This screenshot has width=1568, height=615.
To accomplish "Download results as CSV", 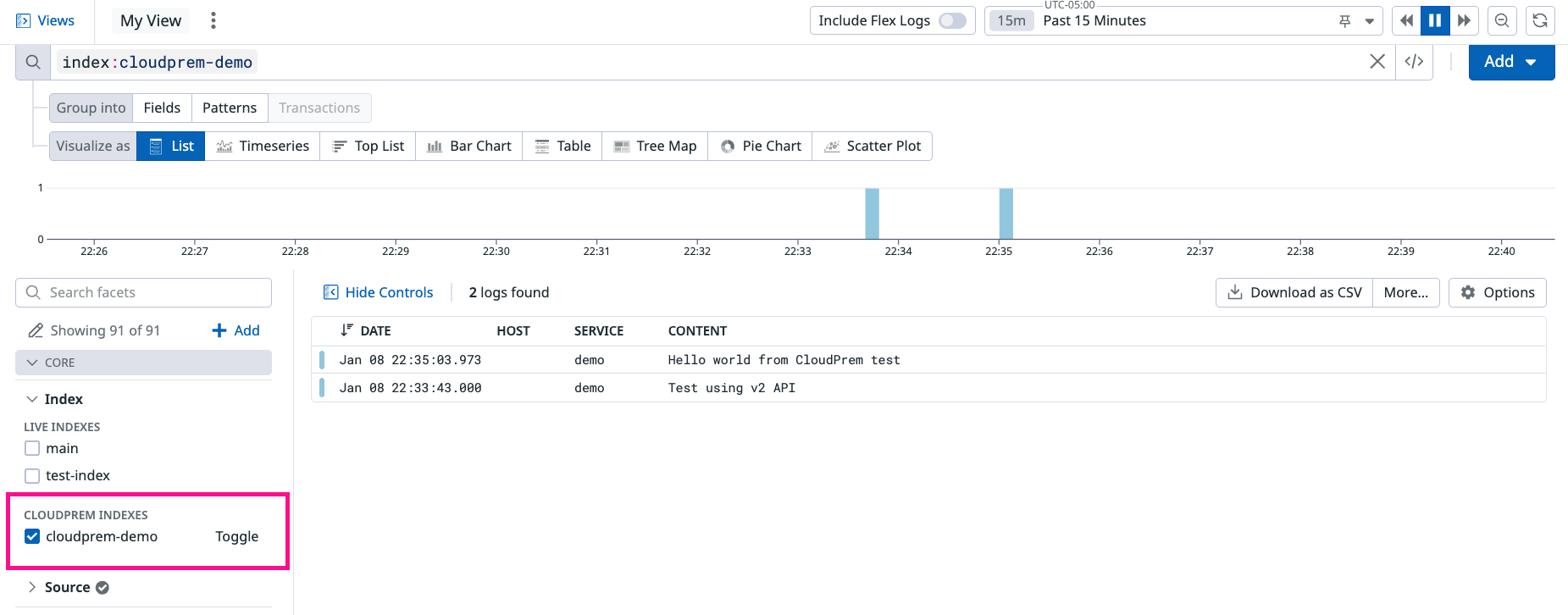I will [1294, 292].
